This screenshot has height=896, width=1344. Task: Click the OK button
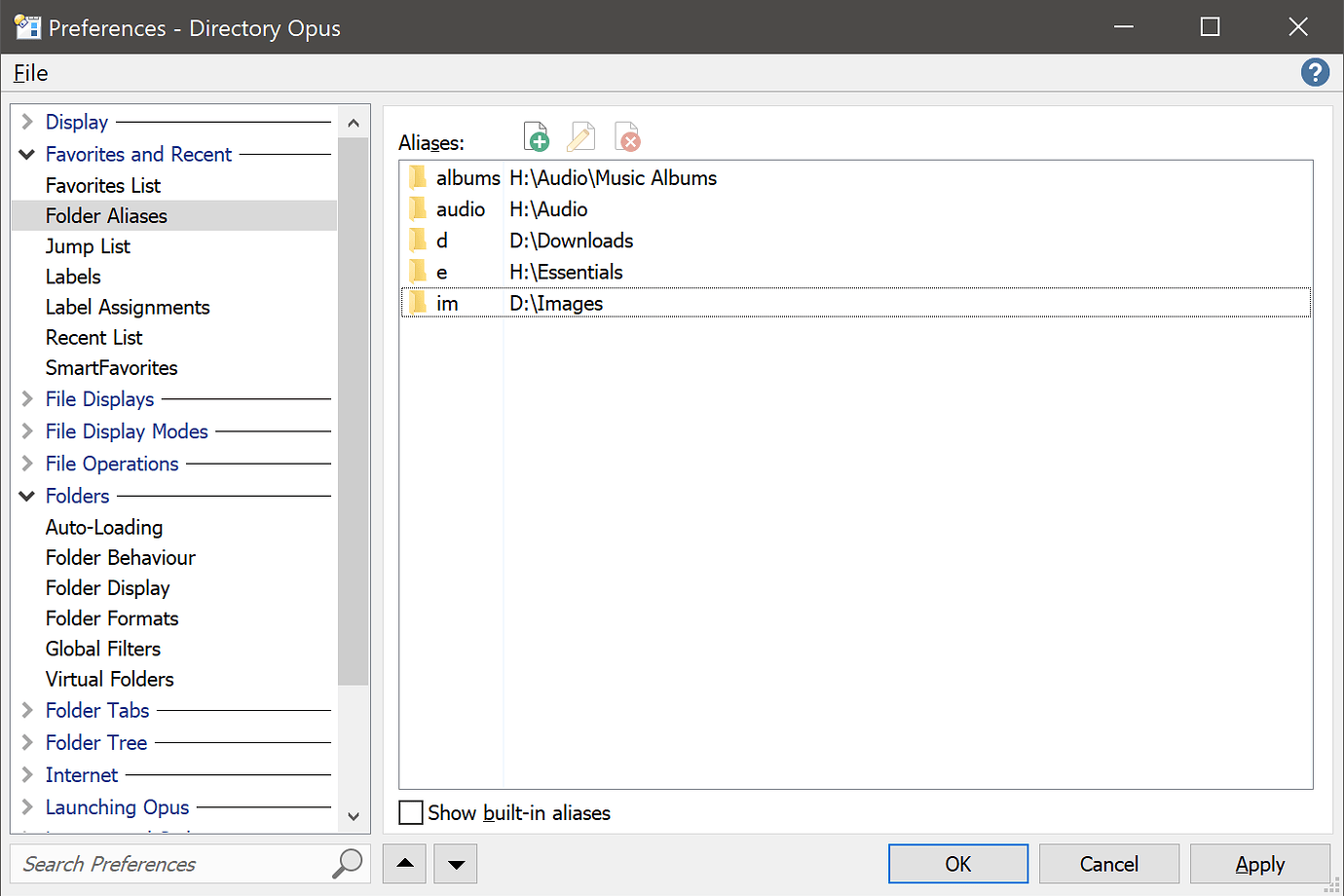point(958,864)
